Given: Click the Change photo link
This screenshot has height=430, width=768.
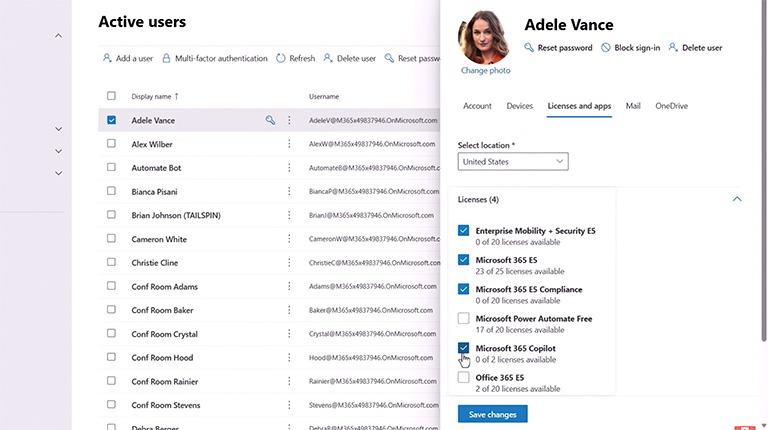Looking at the screenshot, I should click(485, 71).
